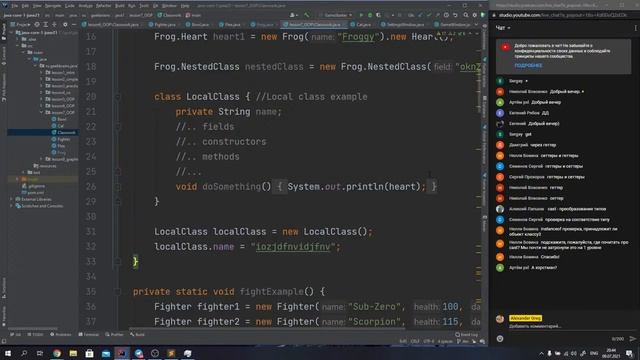
Task: Click "LocalClass" class name on line 20
Action: pos(213,97)
